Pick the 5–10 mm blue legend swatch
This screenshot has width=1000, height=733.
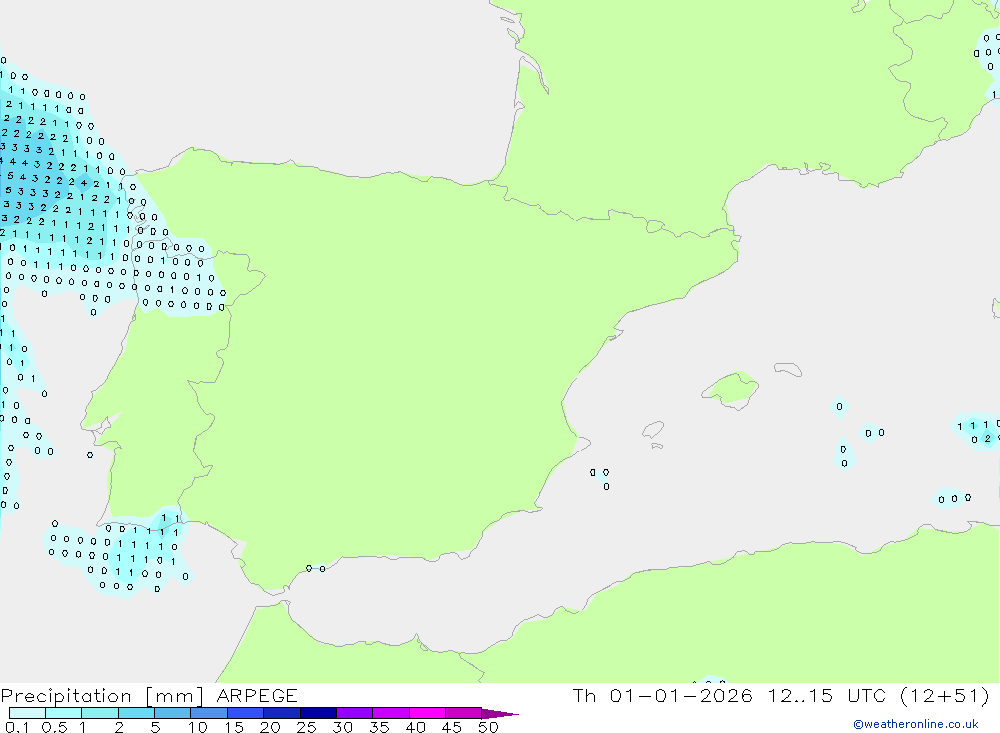pyautogui.click(x=172, y=713)
